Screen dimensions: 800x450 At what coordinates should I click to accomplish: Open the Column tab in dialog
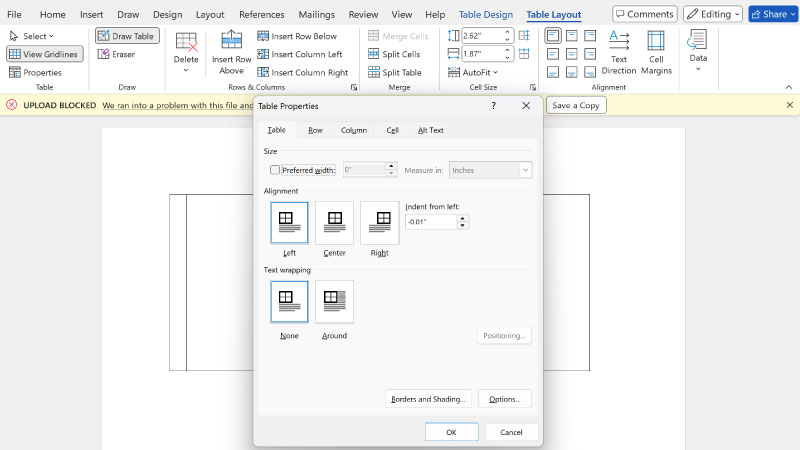[x=354, y=130]
